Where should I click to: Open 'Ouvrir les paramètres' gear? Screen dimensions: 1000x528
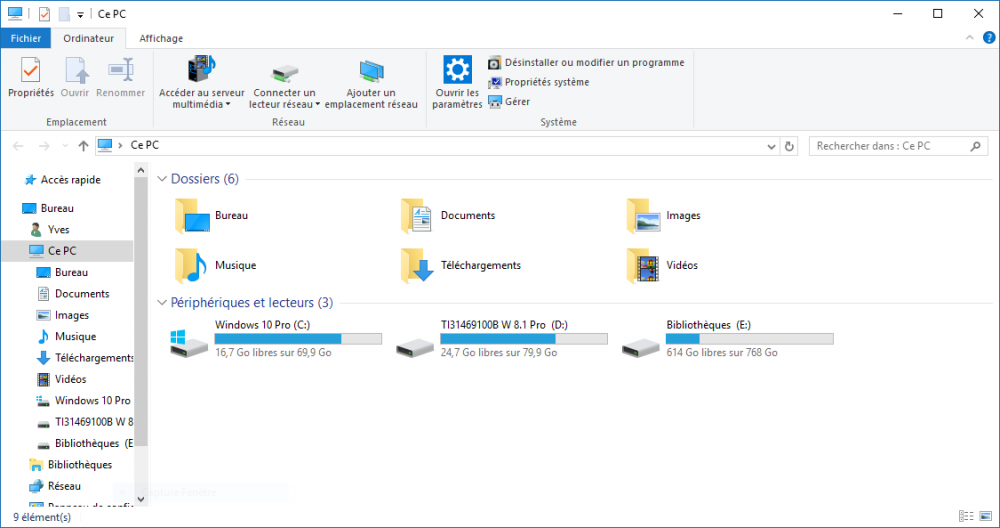[x=457, y=70]
